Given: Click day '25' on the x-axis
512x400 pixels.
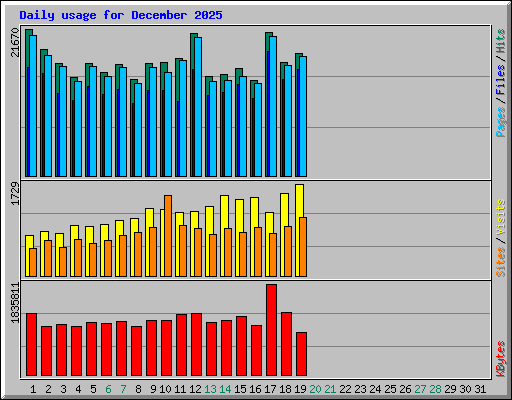Looking at the screenshot, I should point(390,389).
